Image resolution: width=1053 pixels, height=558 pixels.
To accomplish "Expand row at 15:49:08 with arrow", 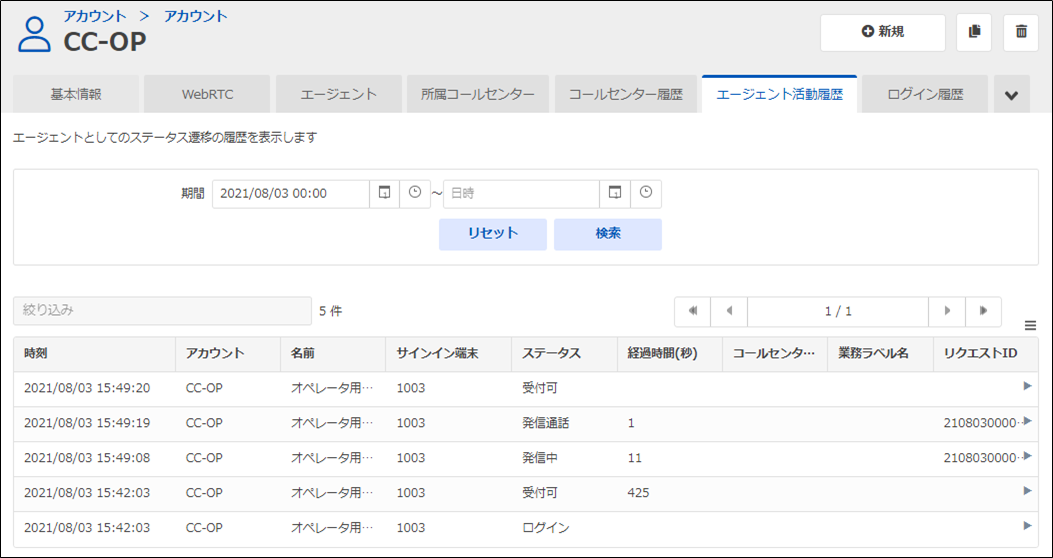I will point(1027,456).
